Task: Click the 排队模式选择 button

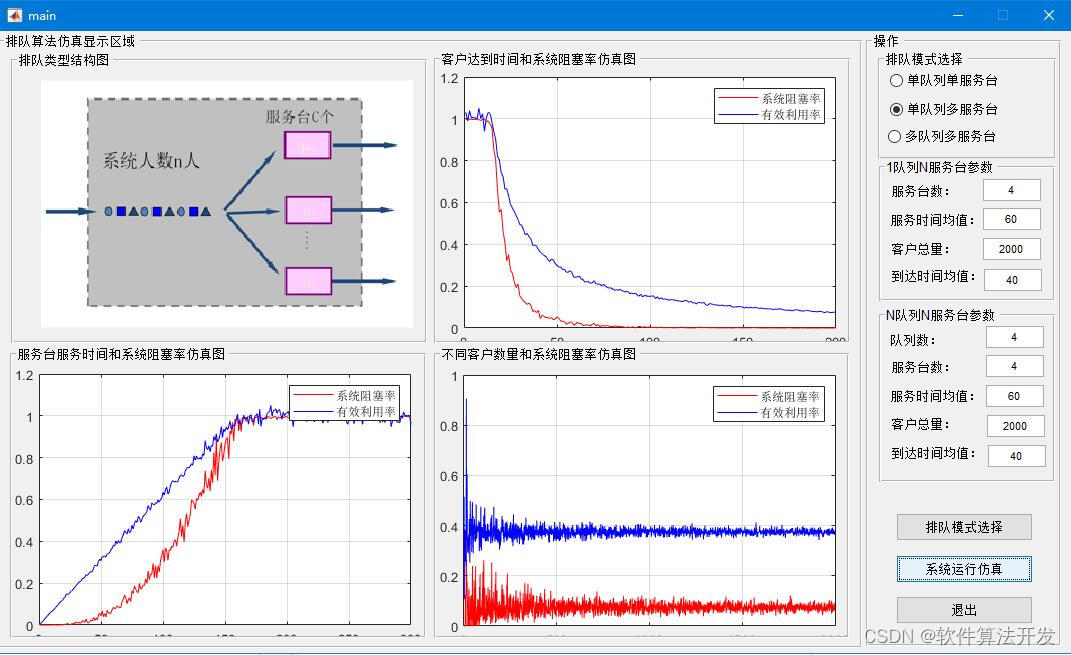Action: pyautogui.click(x=964, y=527)
